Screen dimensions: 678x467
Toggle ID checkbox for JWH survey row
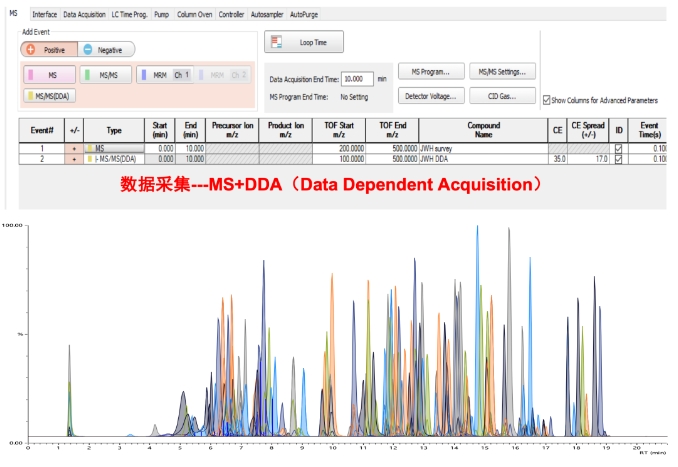(x=617, y=148)
